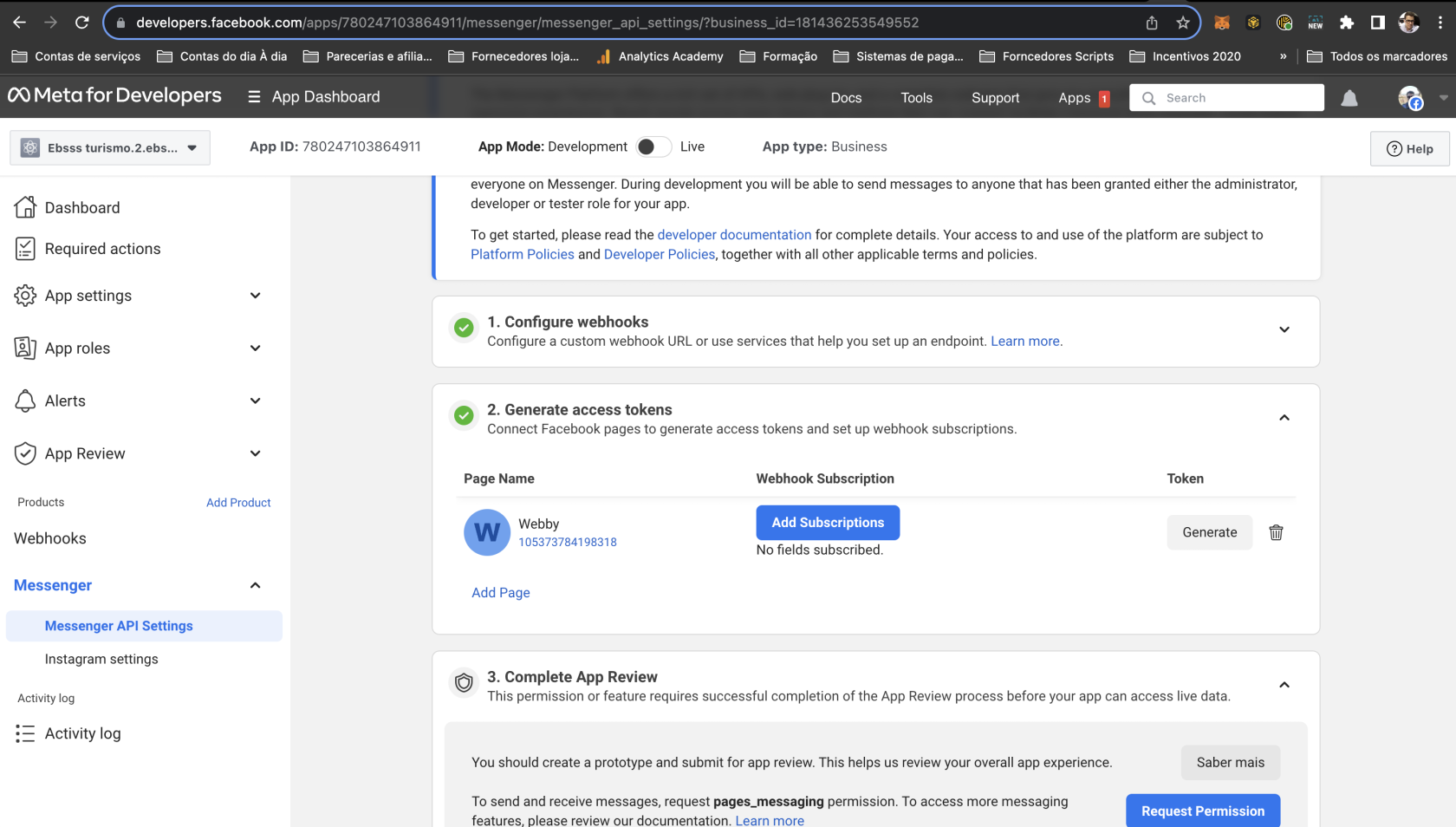Collapse the Generate access tokens panel

[1284, 418]
